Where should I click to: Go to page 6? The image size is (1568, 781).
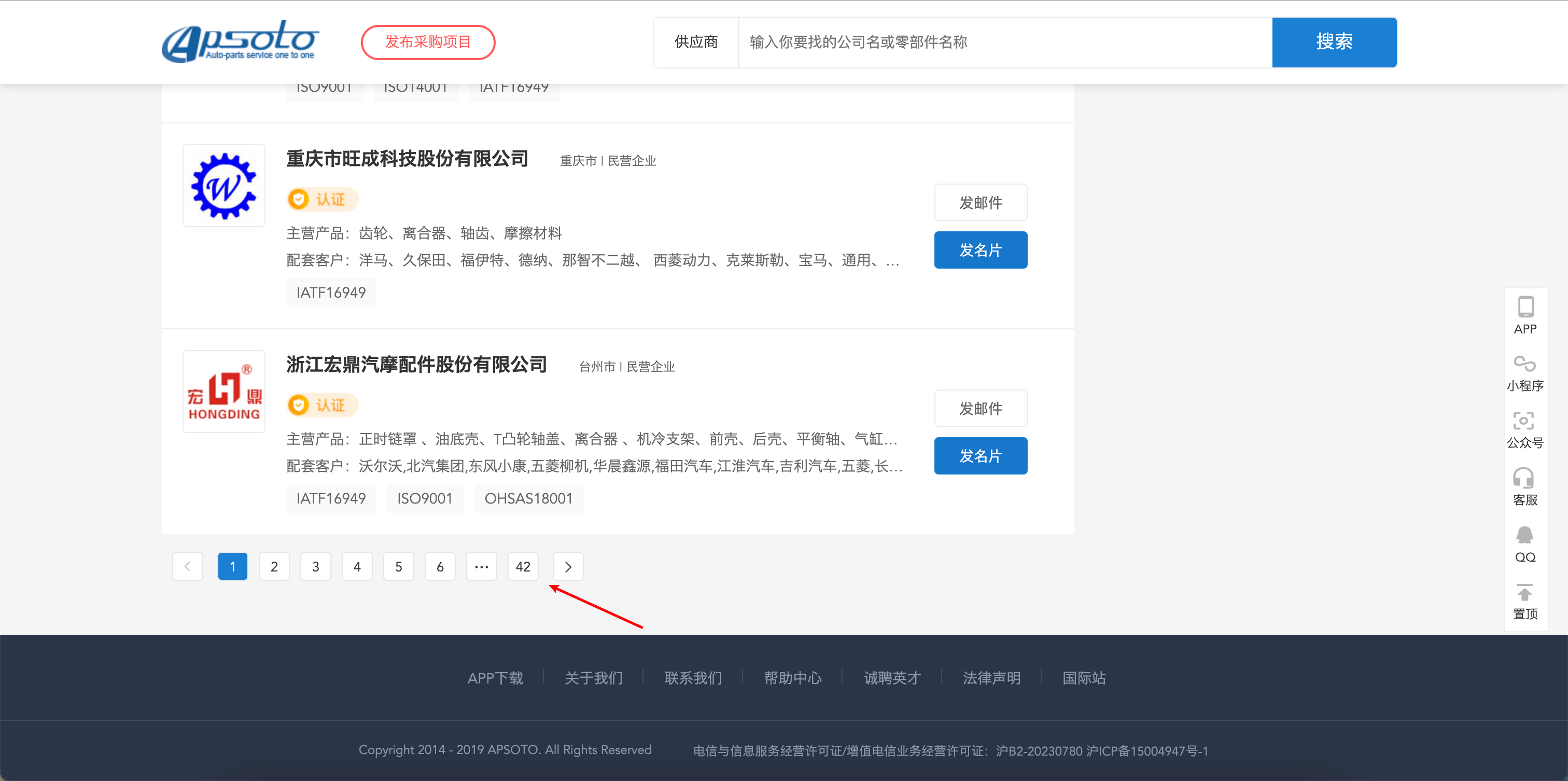point(440,566)
